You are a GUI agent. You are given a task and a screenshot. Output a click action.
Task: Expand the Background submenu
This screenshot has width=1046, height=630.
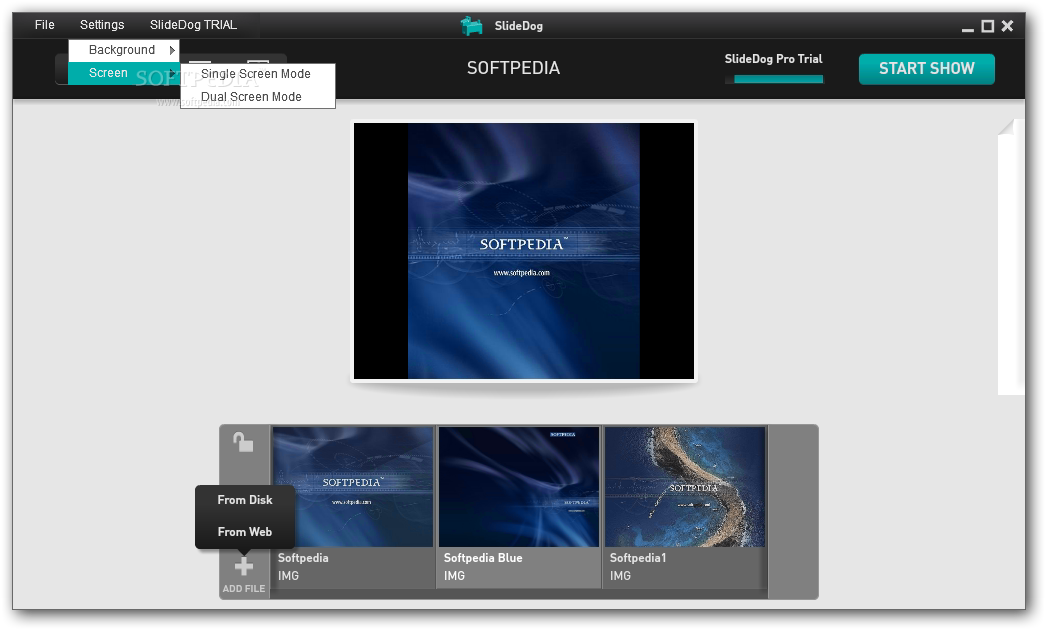123,50
